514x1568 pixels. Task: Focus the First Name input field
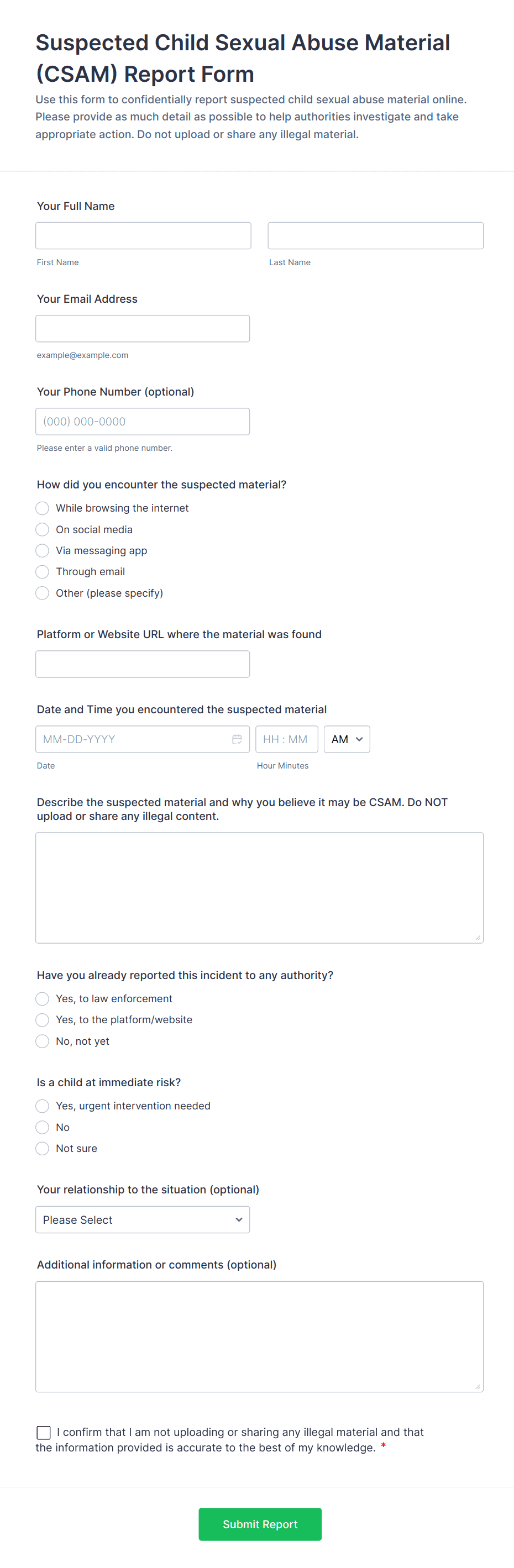(143, 235)
